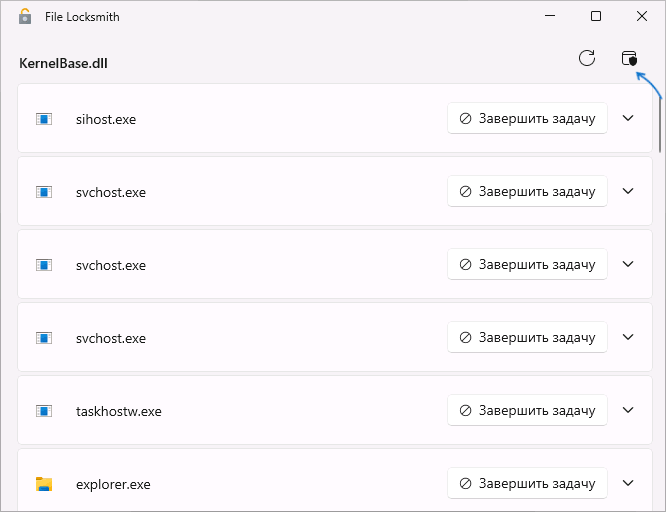Click the first svchost.exe process icon

[x=44, y=192]
